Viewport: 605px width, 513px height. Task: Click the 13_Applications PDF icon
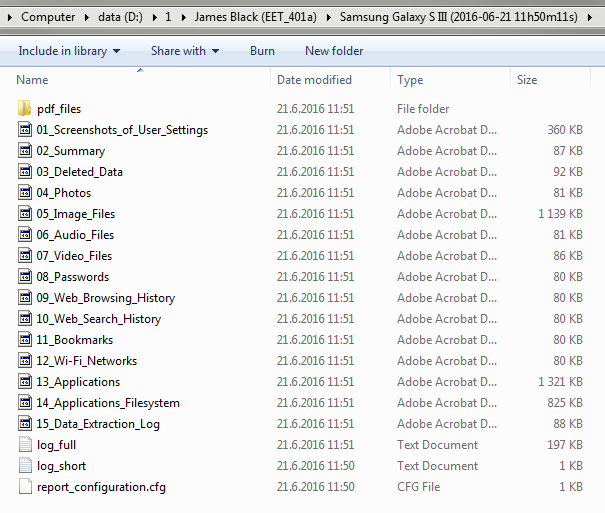(25, 382)
